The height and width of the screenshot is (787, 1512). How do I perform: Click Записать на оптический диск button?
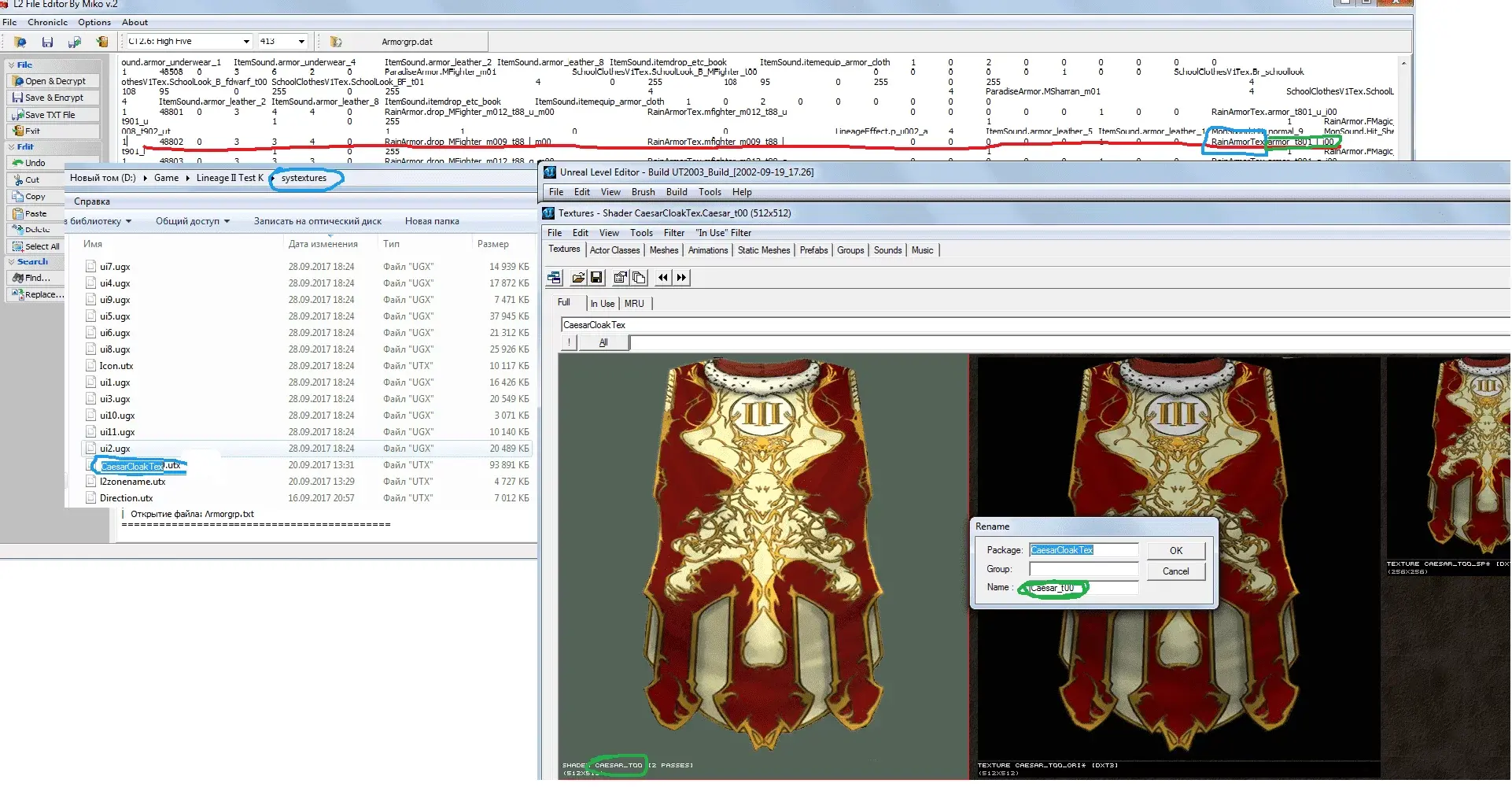tap(318, 221)
